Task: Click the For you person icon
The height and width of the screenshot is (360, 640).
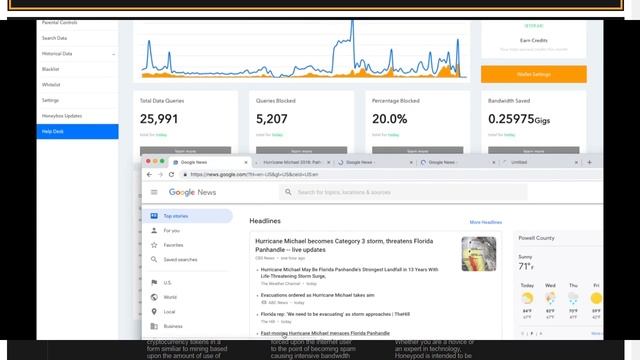Action: click(x=154, y=231)
